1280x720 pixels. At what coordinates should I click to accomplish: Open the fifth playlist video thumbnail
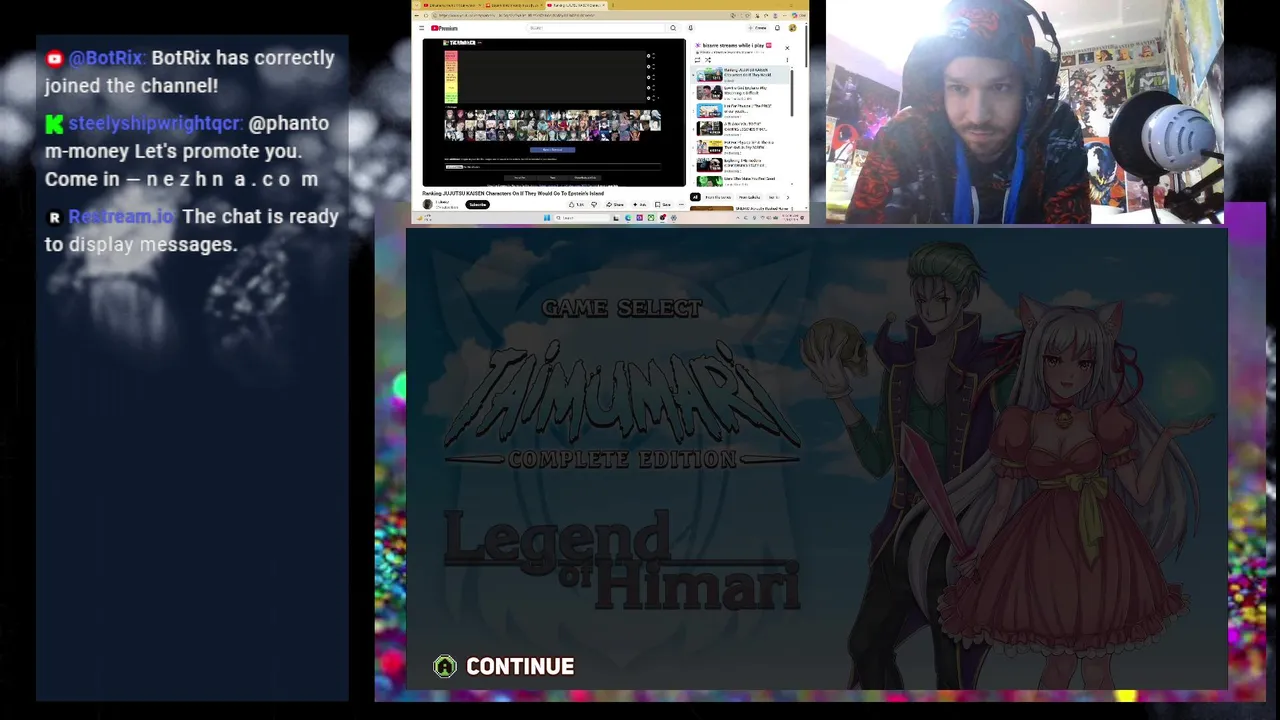[709, 146]
